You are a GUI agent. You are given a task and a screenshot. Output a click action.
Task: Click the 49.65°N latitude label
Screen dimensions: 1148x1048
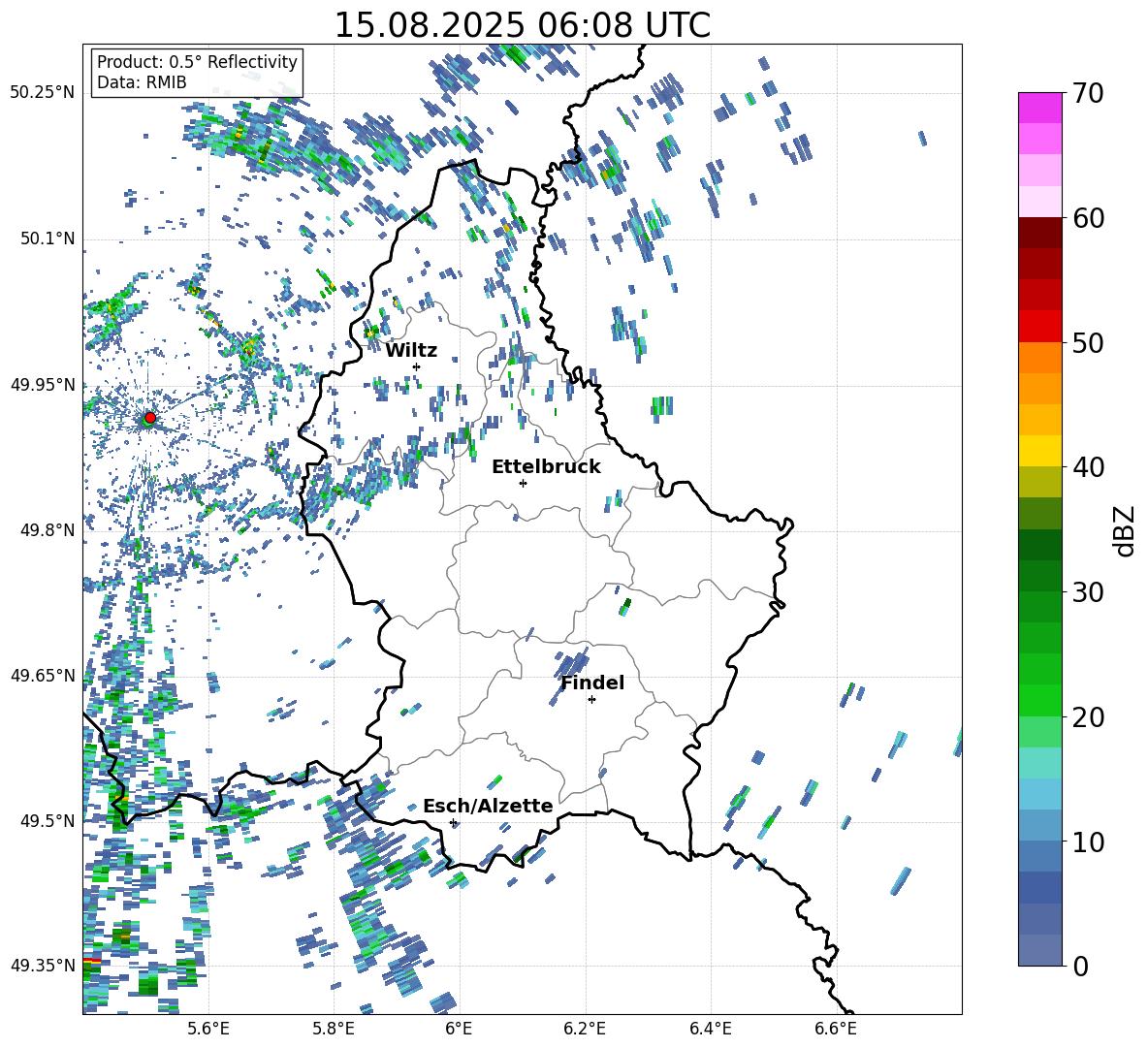(43, 676)
